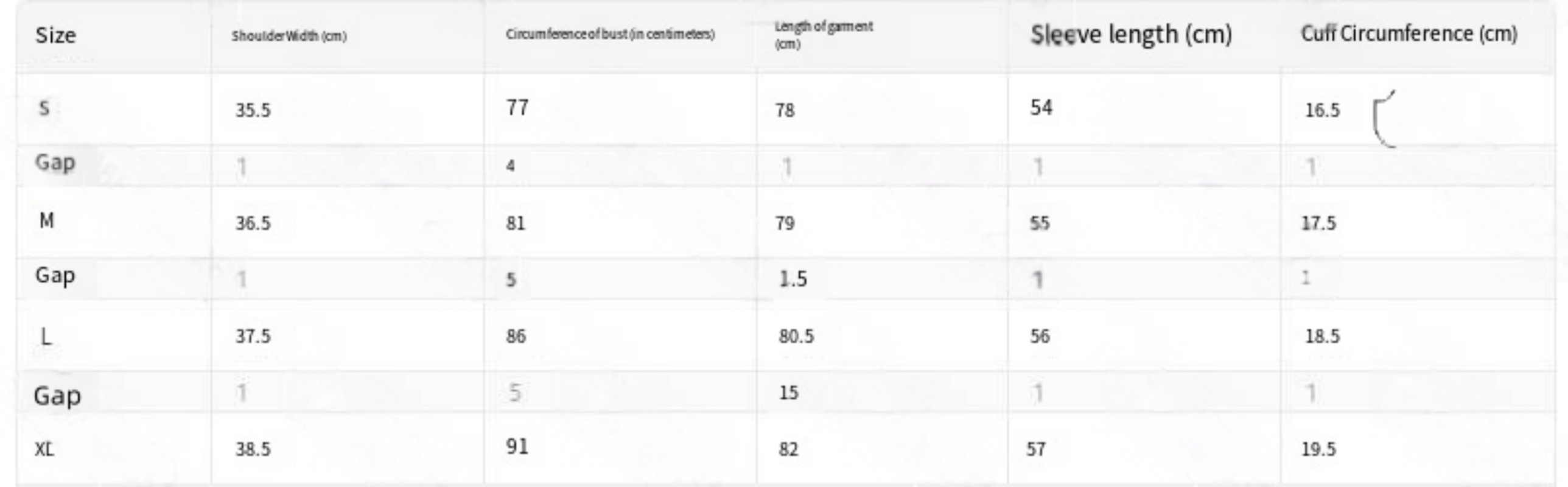This screenshot has width=1568, height=487.
Task: Select the Length of garment header
Action: 823,35
